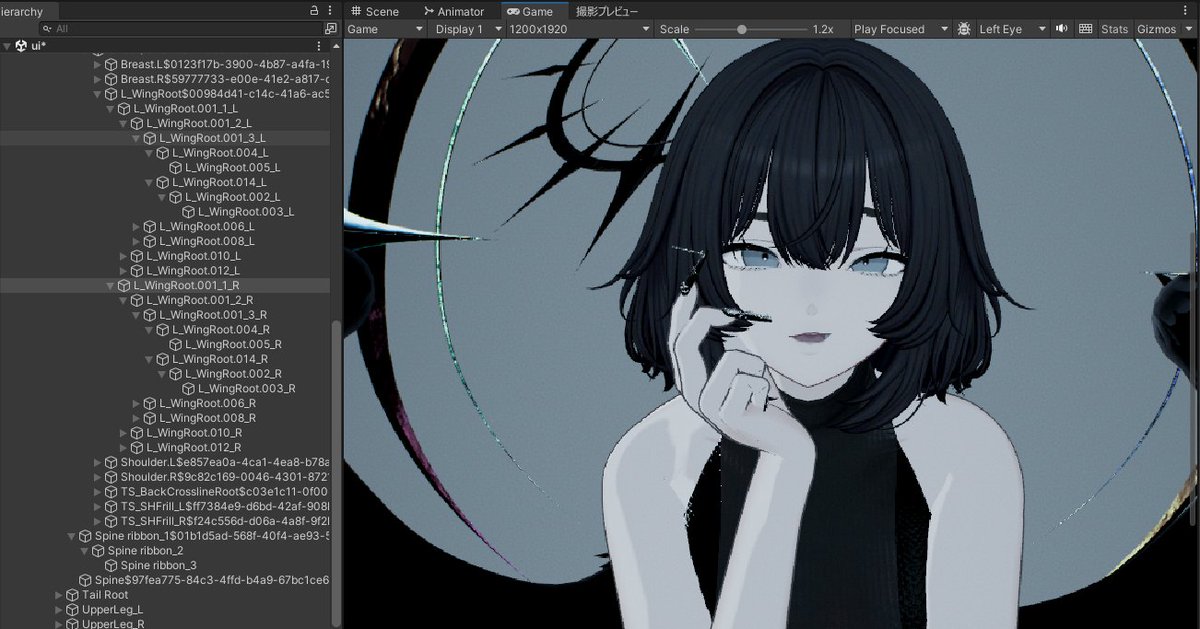Collapse L_WingRoot.014_R tree node
The width and height of the screenshot is (1200, 629).
coord(149,359)
